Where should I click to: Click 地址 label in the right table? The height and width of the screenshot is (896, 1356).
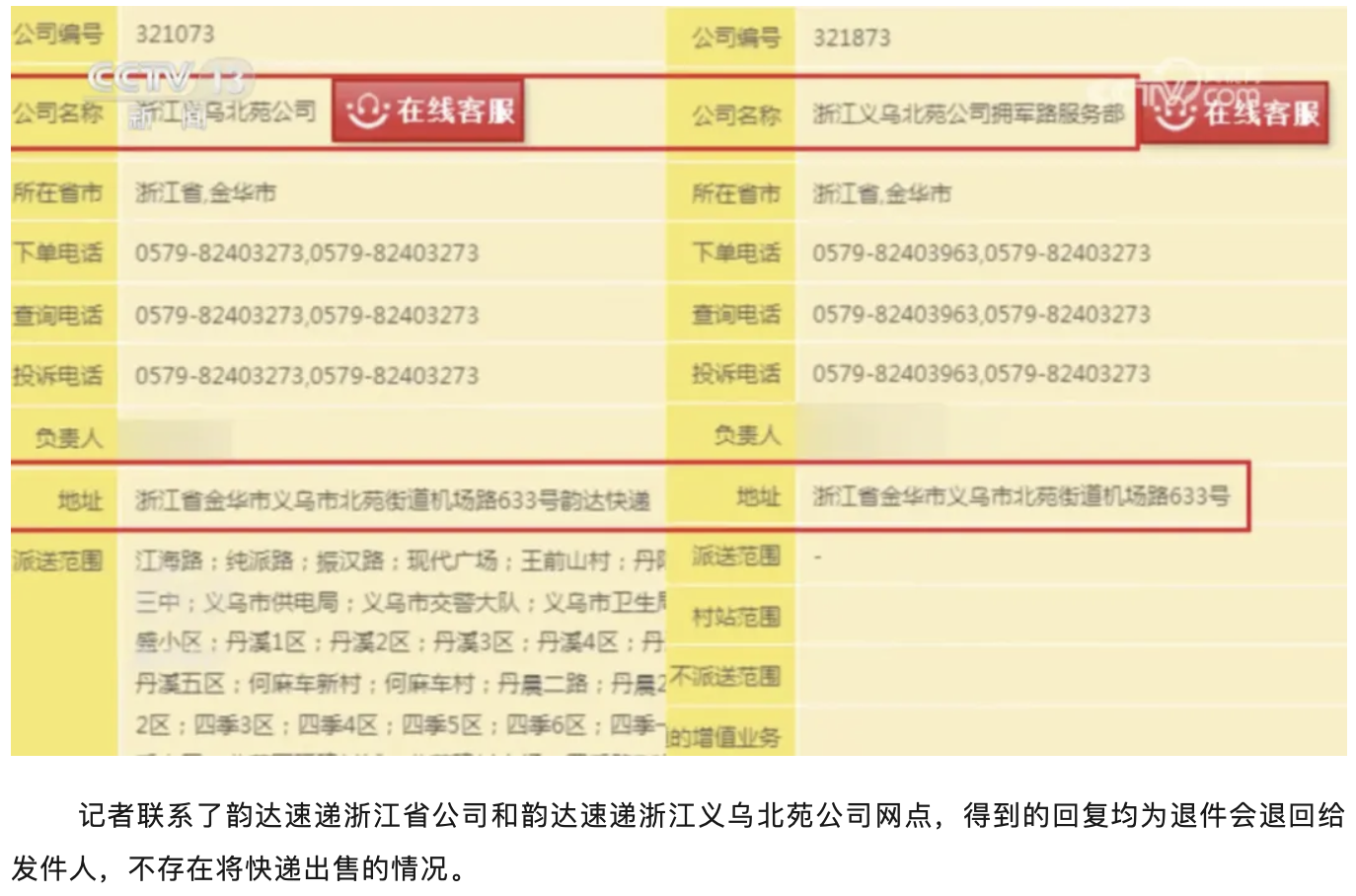coord(759,496)
